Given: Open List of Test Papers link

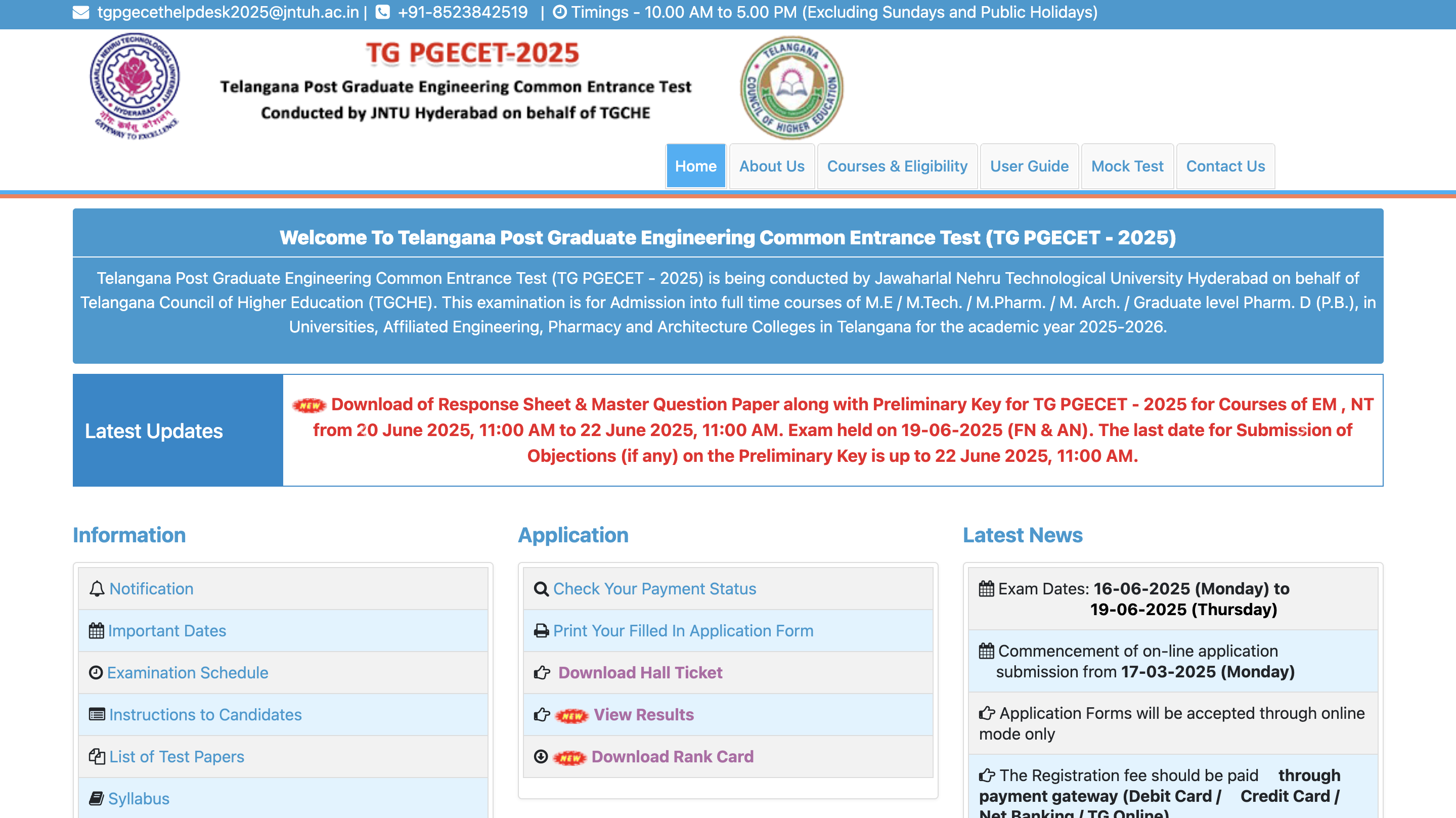Looking at the screenshot, I should [x=177, y=756].
